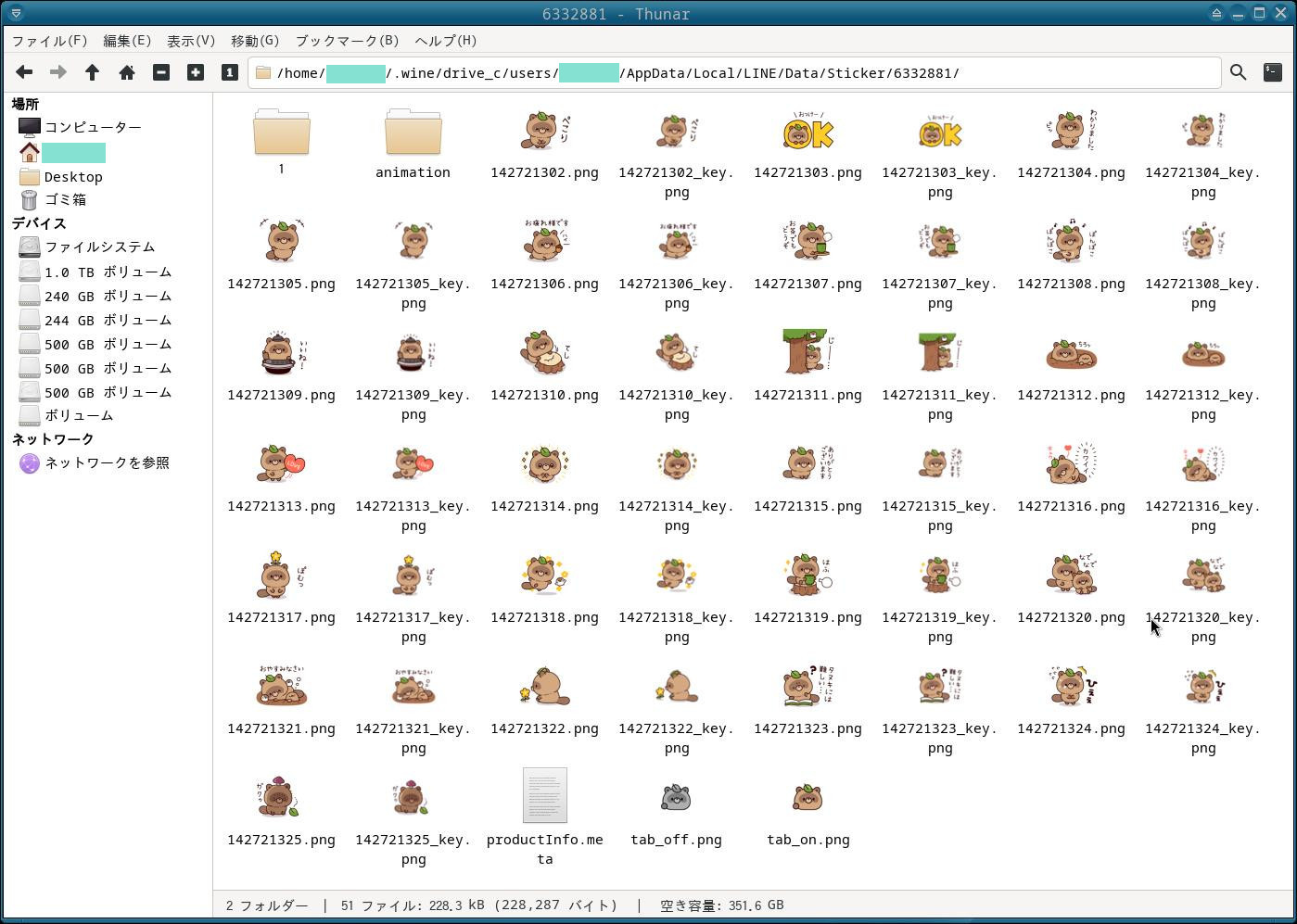Image resolution: width=1297 pixels, height=924 pixels.
Task: Reset zoom to normal size
Action: [x=230, y=72]
